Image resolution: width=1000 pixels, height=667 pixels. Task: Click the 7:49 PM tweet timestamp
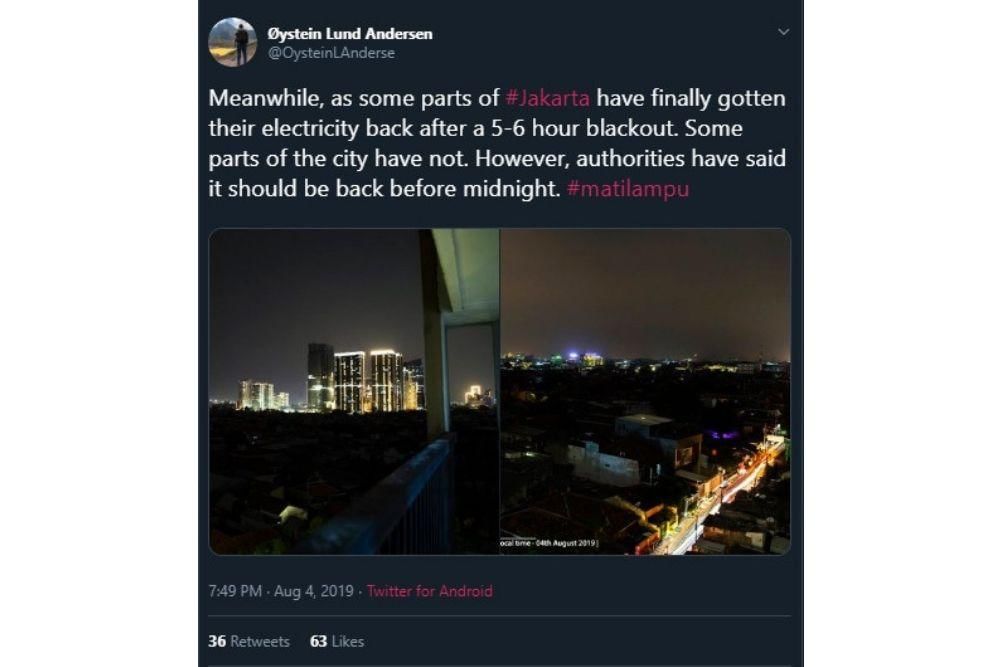(x=234, y=591)
